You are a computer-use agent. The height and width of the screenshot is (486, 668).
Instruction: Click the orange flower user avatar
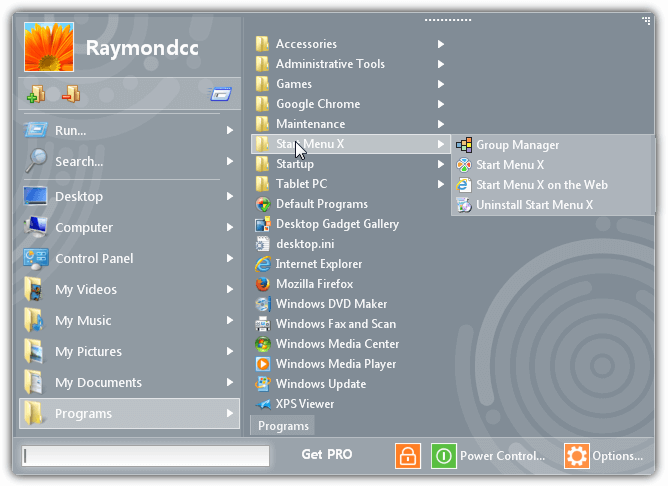[49, 47]
